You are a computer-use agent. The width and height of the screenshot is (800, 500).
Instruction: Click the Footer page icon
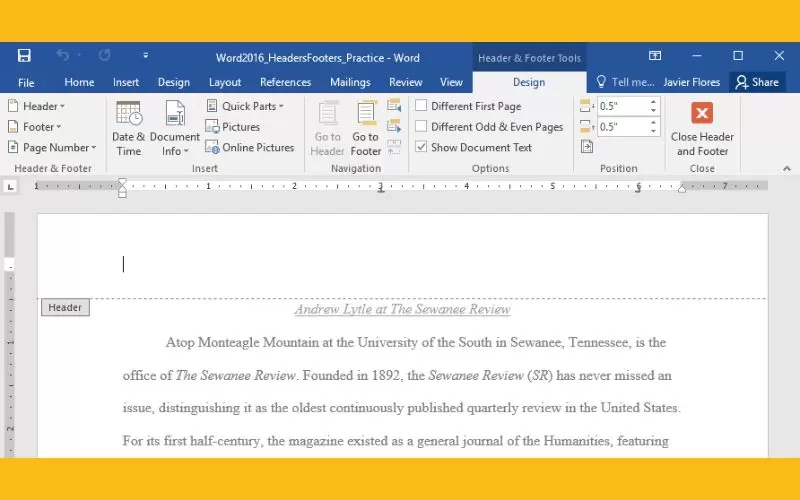point(13,127)
